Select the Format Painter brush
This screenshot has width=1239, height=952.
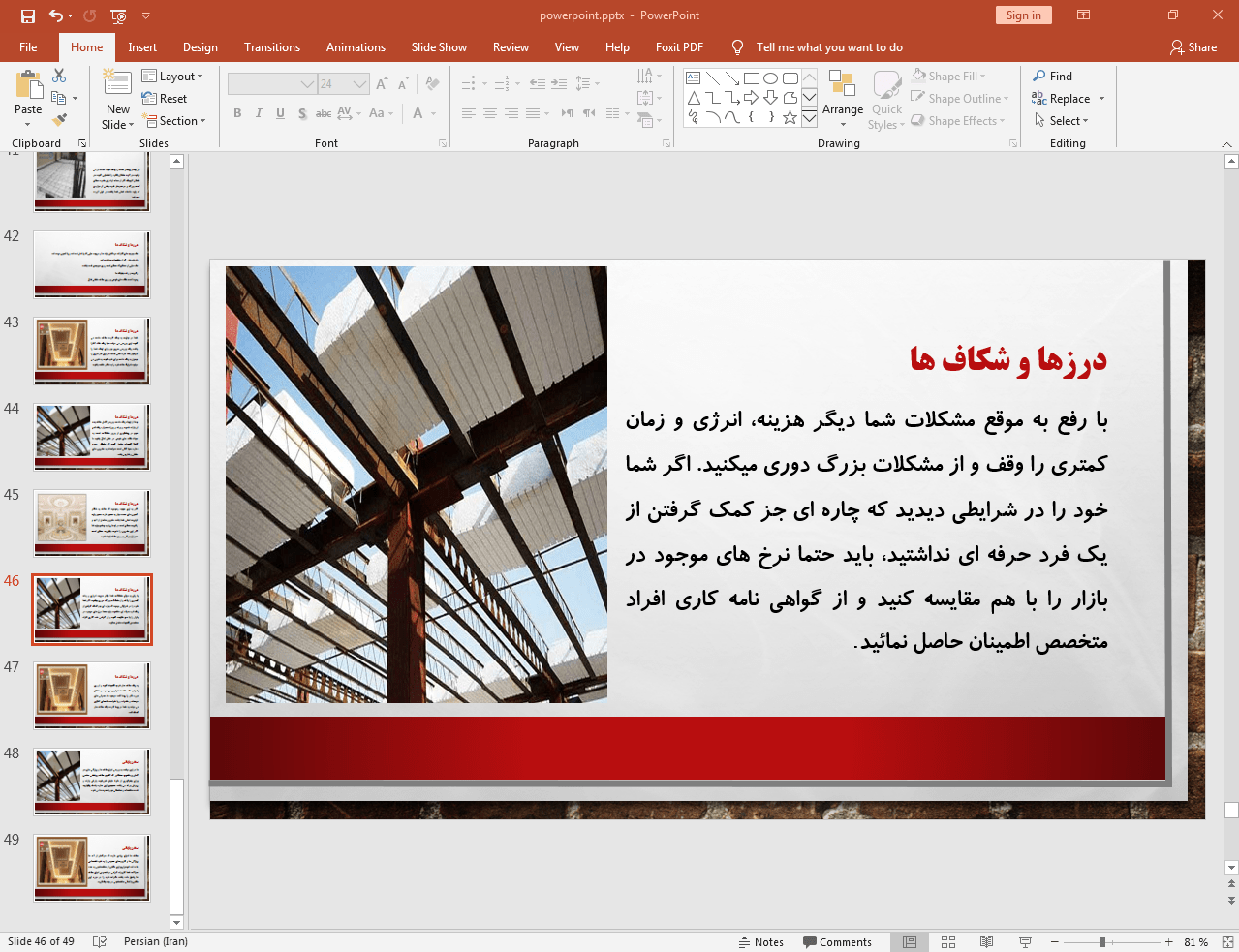59,120
